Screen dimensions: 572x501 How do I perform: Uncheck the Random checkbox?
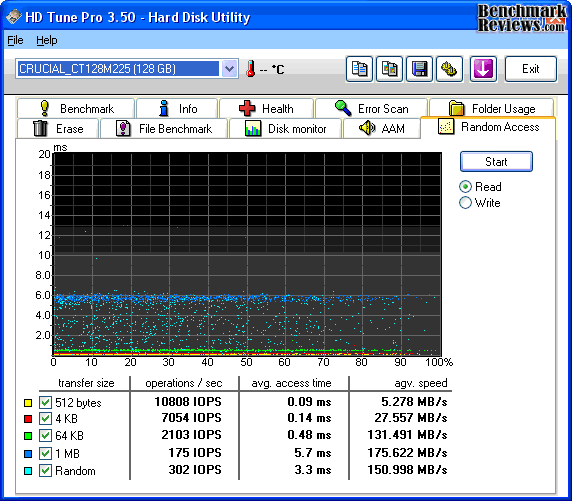tap(45, 471)
